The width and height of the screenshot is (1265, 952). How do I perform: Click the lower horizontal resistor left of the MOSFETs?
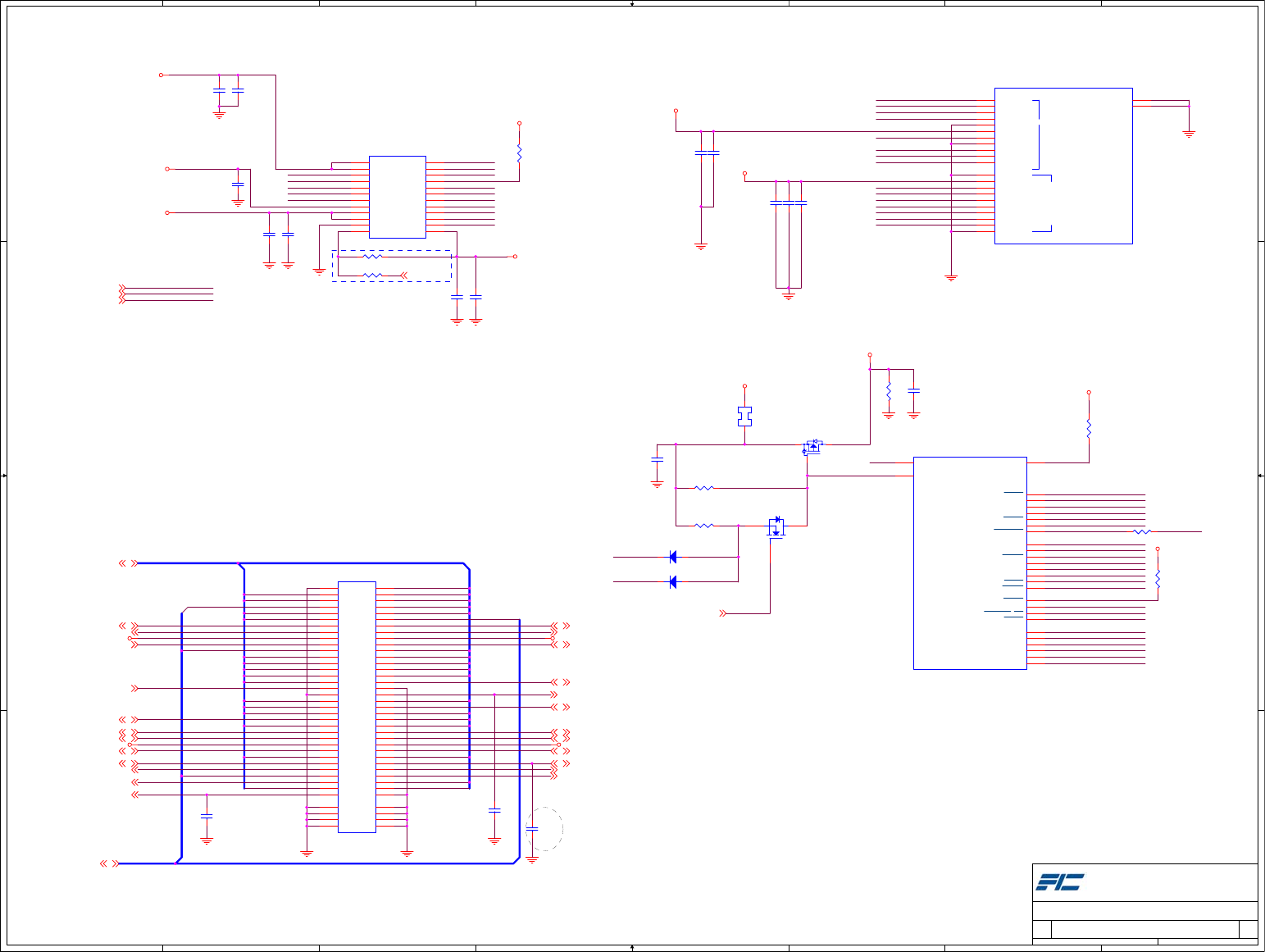[704, 526]
